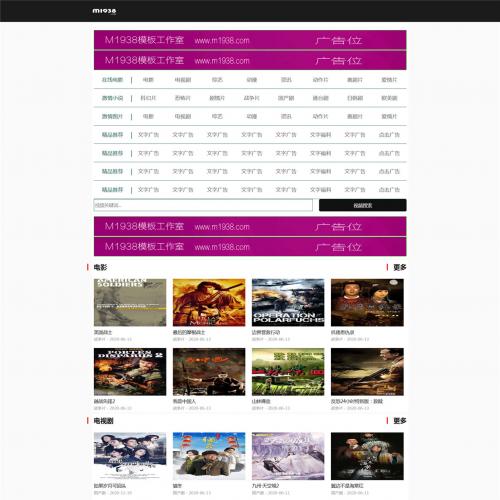Open the pale purple 九州天空城2 poster
Image resolution: width=500 pixels, height=500 pixels.
288,456
